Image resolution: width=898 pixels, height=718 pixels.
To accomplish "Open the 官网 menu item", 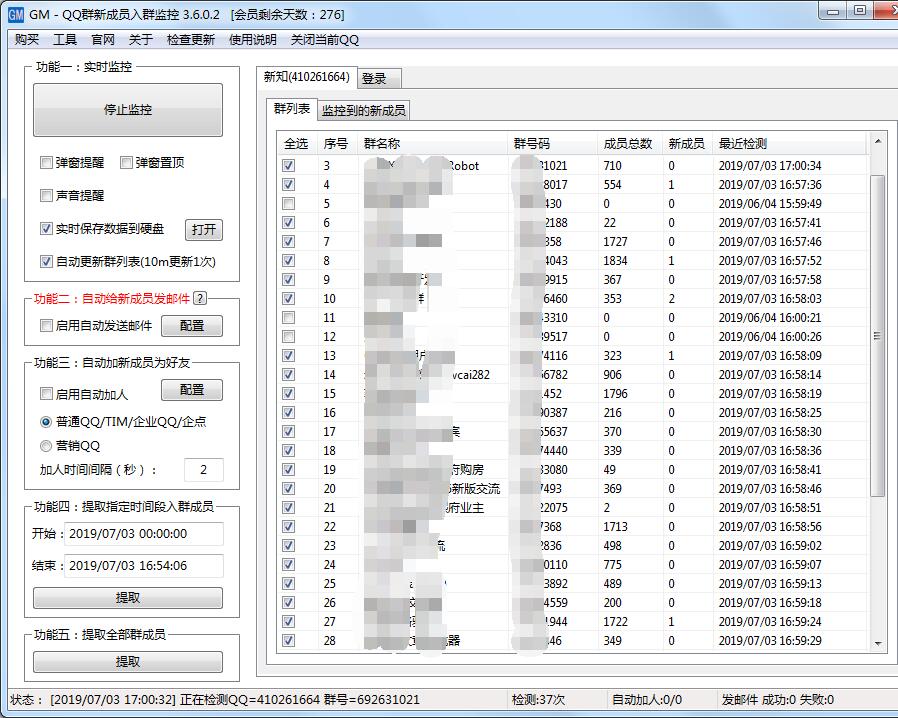I will tap(103, 40).
